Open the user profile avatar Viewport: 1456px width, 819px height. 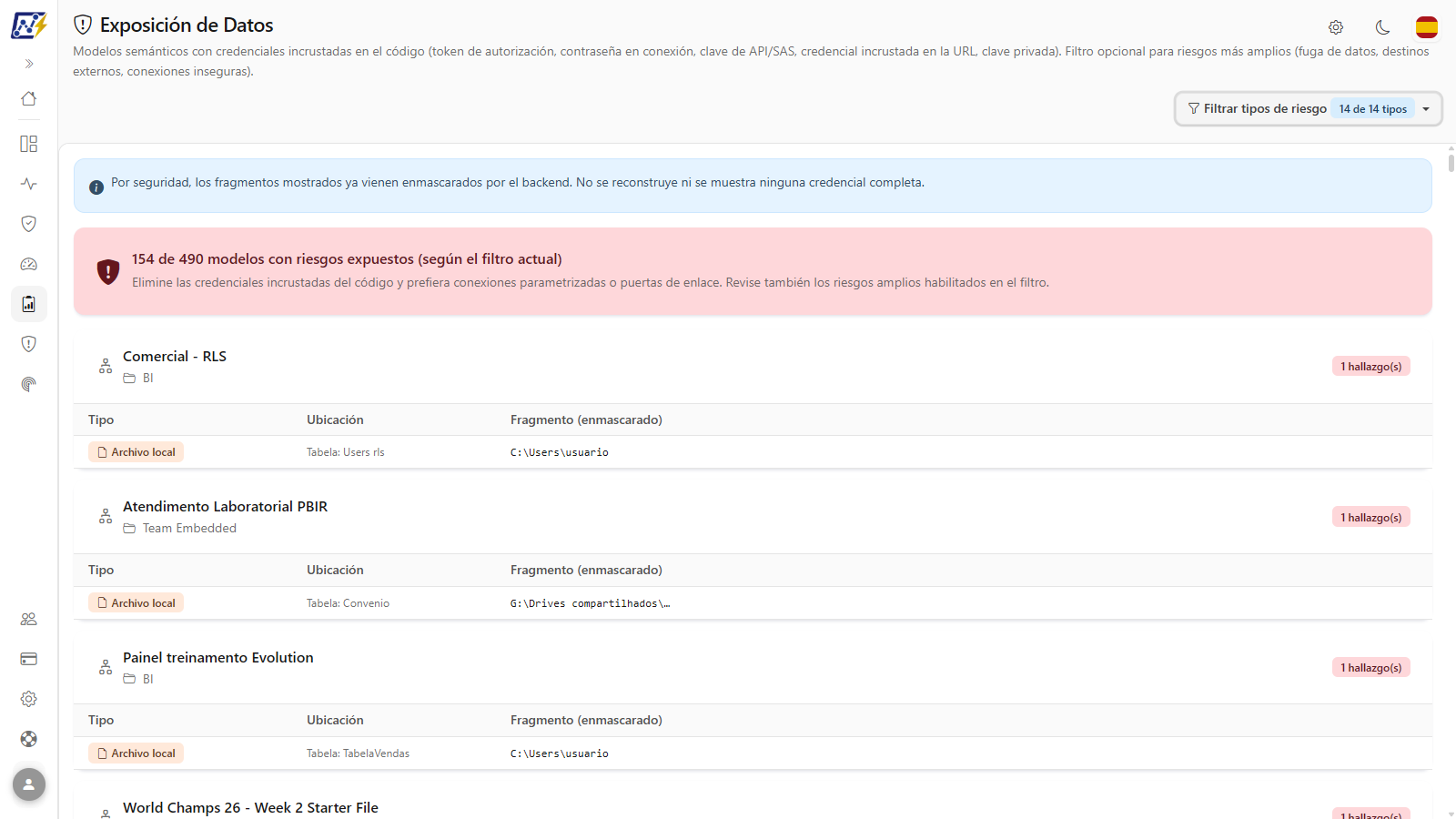pos(29,784)
